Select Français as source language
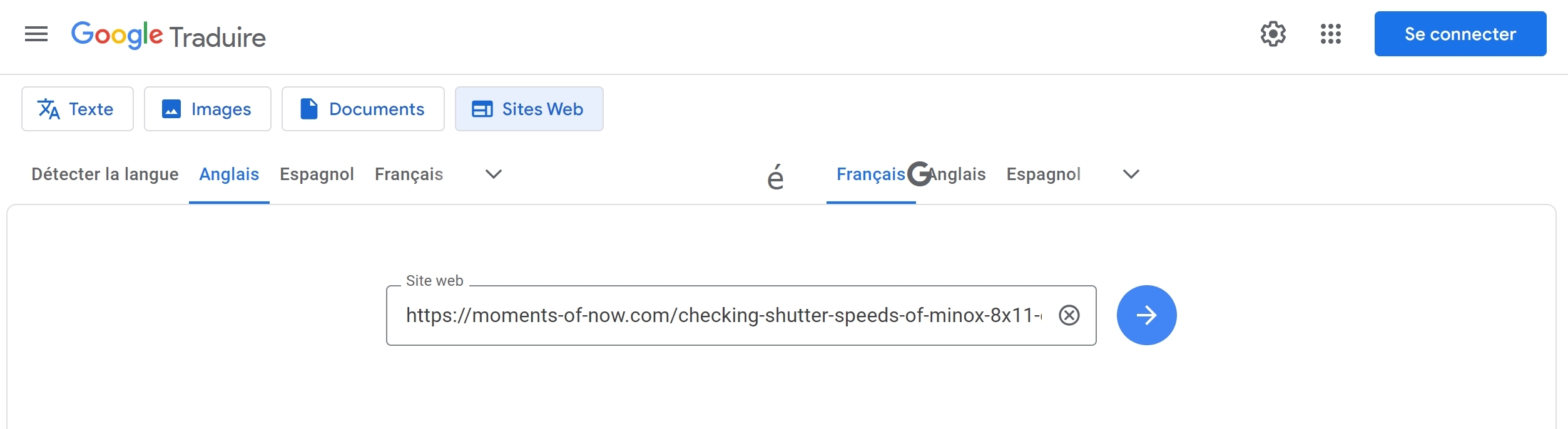 pyautogui.click(x=409, y=174)
